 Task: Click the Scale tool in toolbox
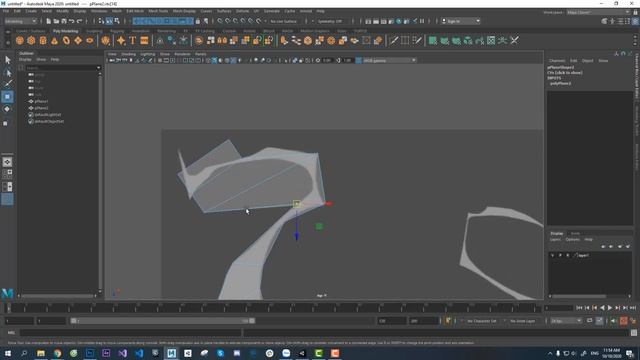(x=6, y=123)
